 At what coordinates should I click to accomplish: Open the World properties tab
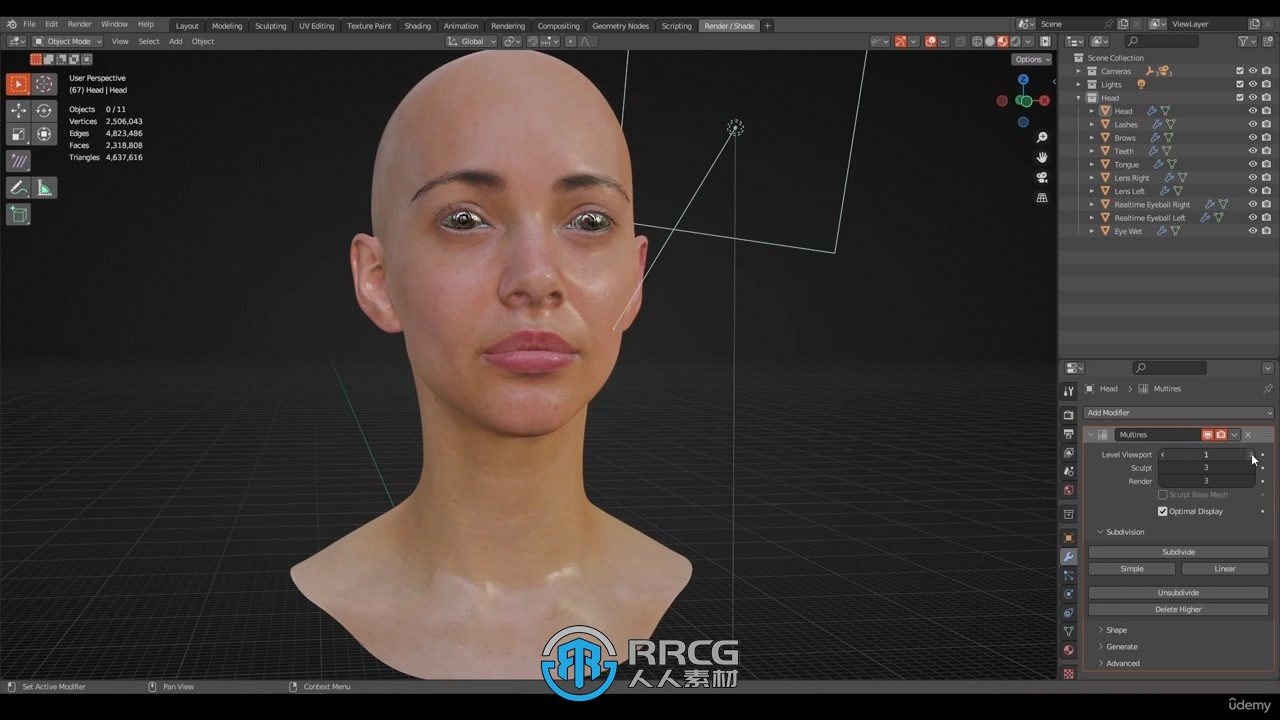1068,490
